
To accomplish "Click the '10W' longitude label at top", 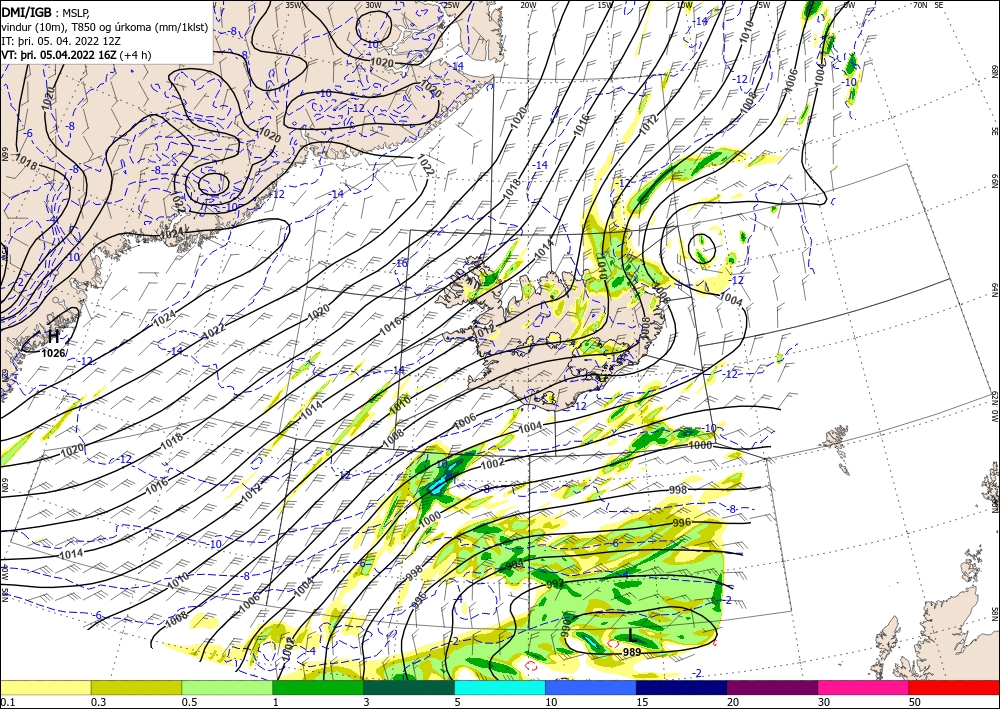I will point(684,4).
